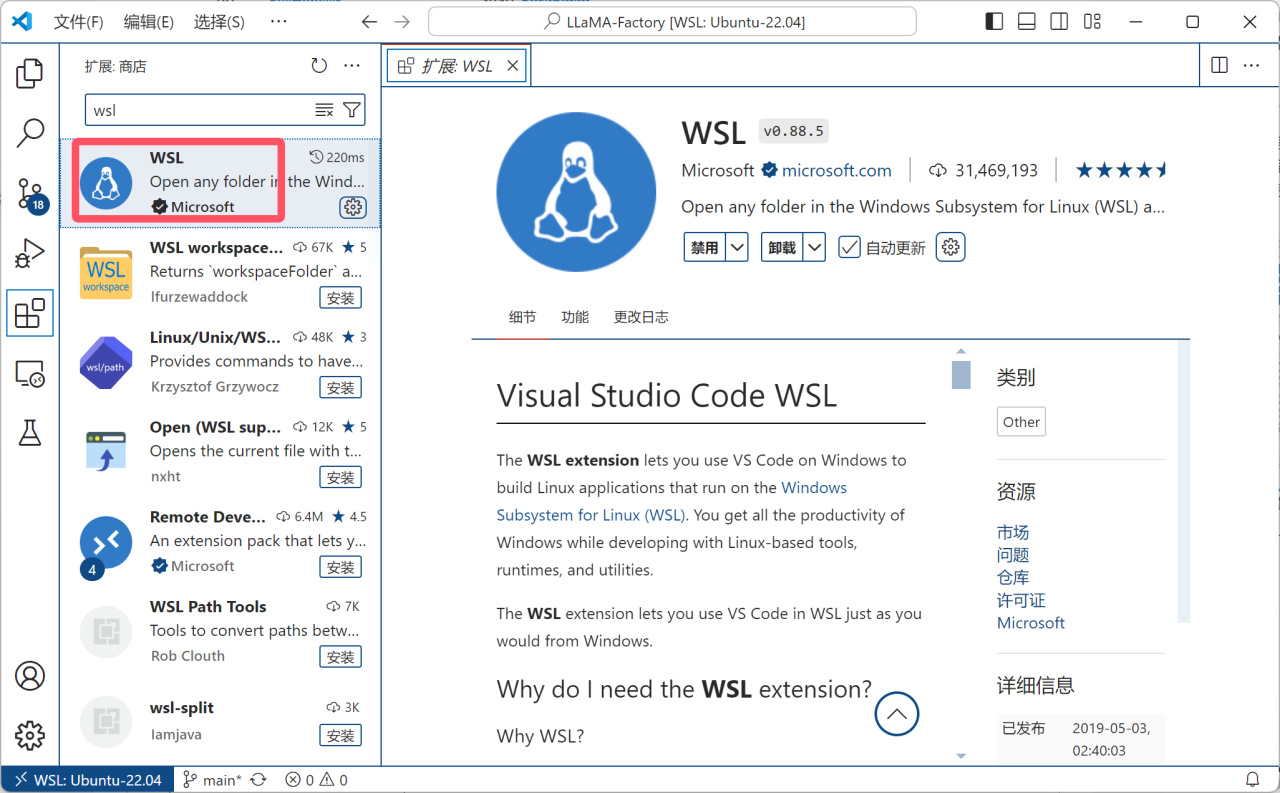This screenshot has width=1280, height=793.
Task: Open editor more actions menu
Action: pyautogui.click(x=1251, y=65)
